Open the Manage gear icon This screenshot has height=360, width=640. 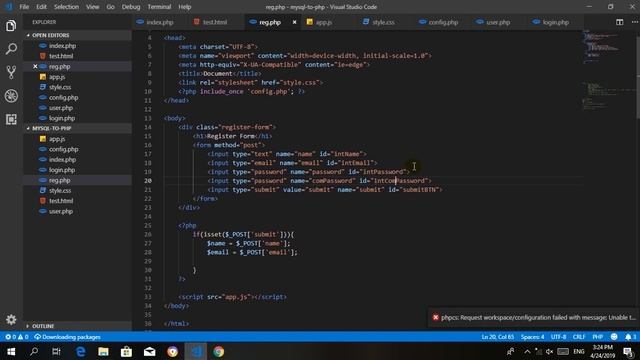pos(11,320)
